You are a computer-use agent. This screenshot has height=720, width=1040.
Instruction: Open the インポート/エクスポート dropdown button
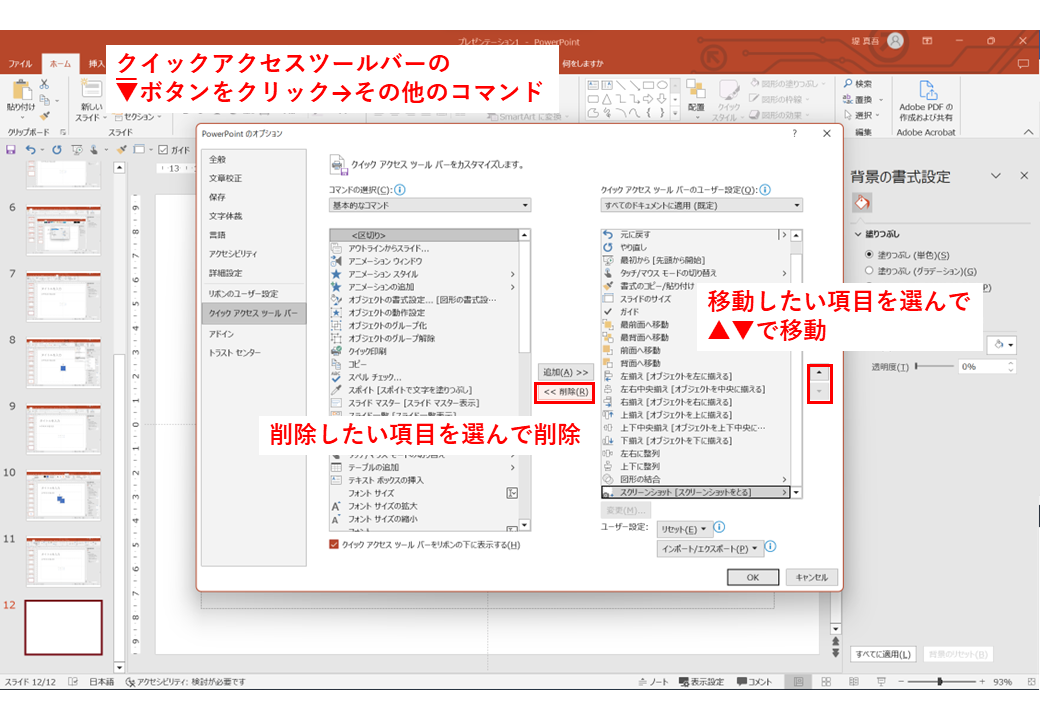tap(710, 548)
